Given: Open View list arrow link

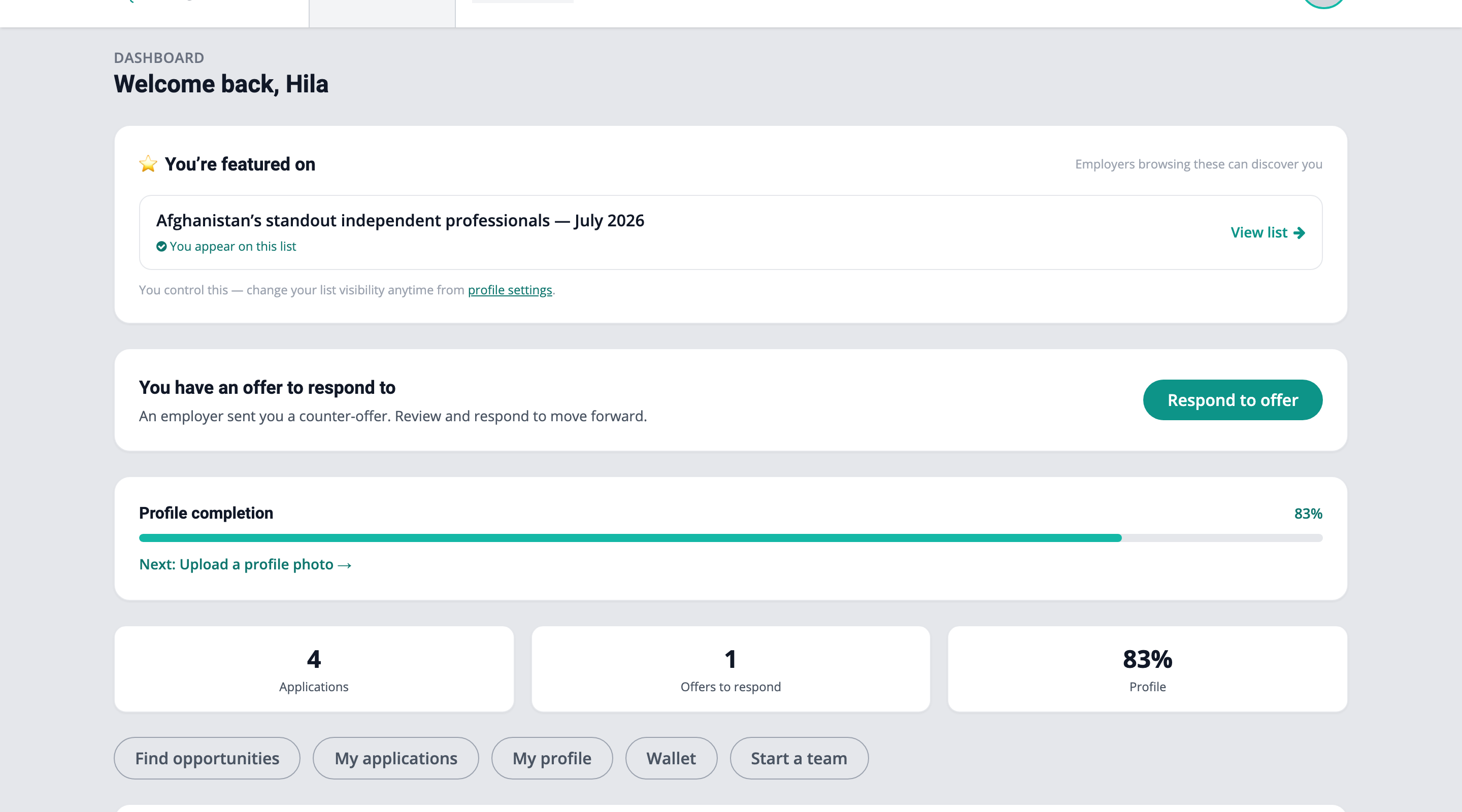Looking at the screenshot, I should pyautogui.click(x=1268, y=232).
